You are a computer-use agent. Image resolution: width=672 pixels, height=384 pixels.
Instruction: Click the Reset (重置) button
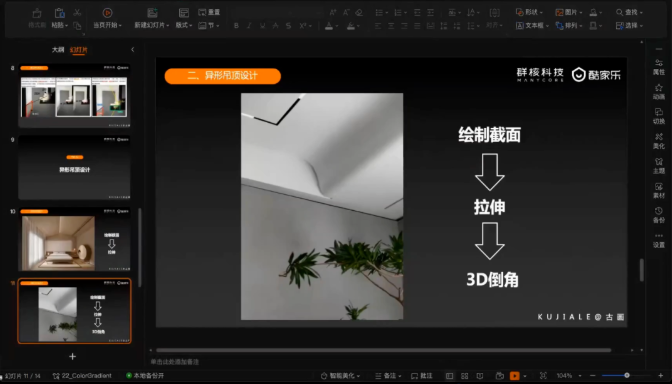(x=209, y=12)
